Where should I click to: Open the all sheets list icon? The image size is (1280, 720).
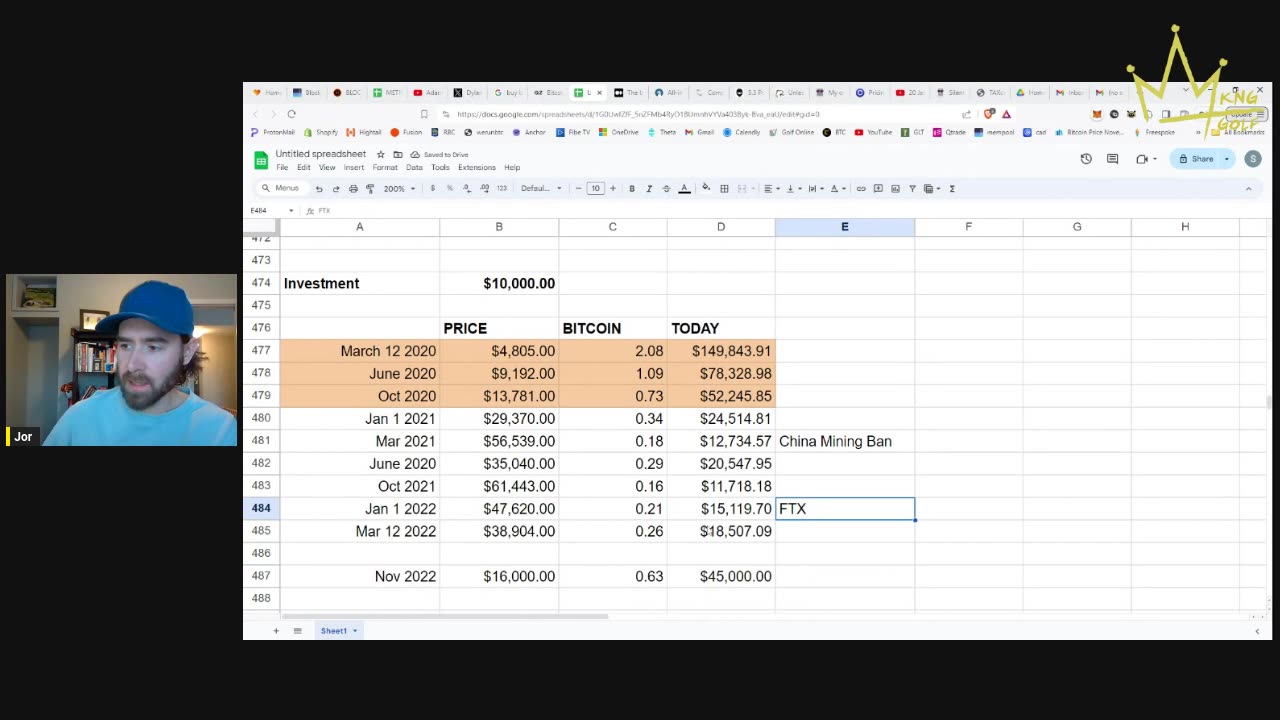tap(297, 631)
